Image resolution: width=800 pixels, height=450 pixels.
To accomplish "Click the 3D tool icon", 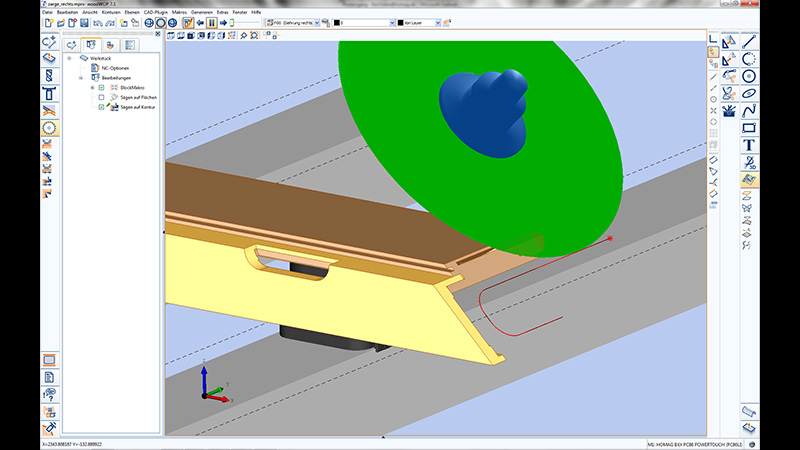I will [x=749, y=163].
